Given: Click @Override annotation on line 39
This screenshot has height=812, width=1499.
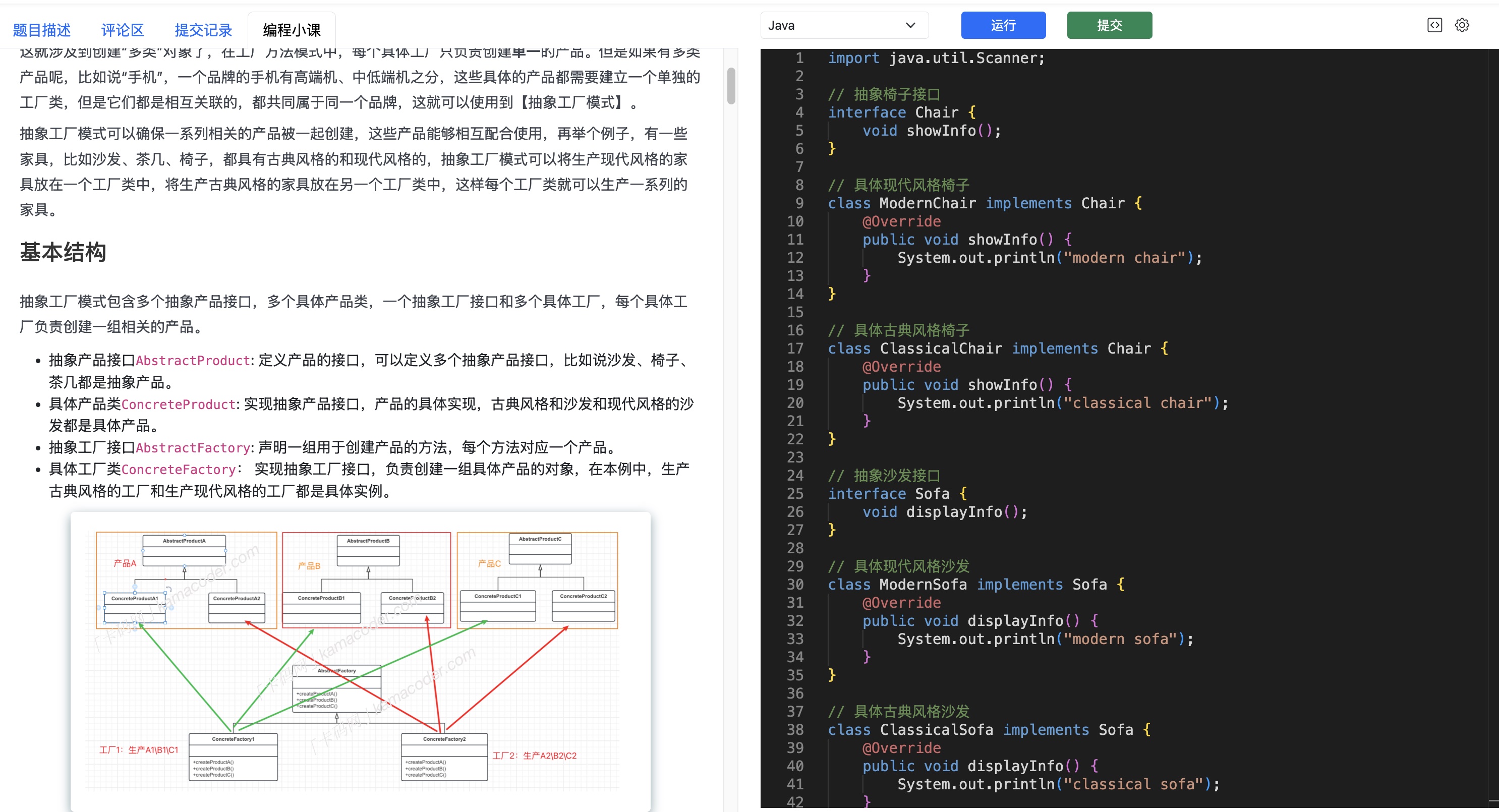Looking at the screenshot, I should tap(901, 748).
